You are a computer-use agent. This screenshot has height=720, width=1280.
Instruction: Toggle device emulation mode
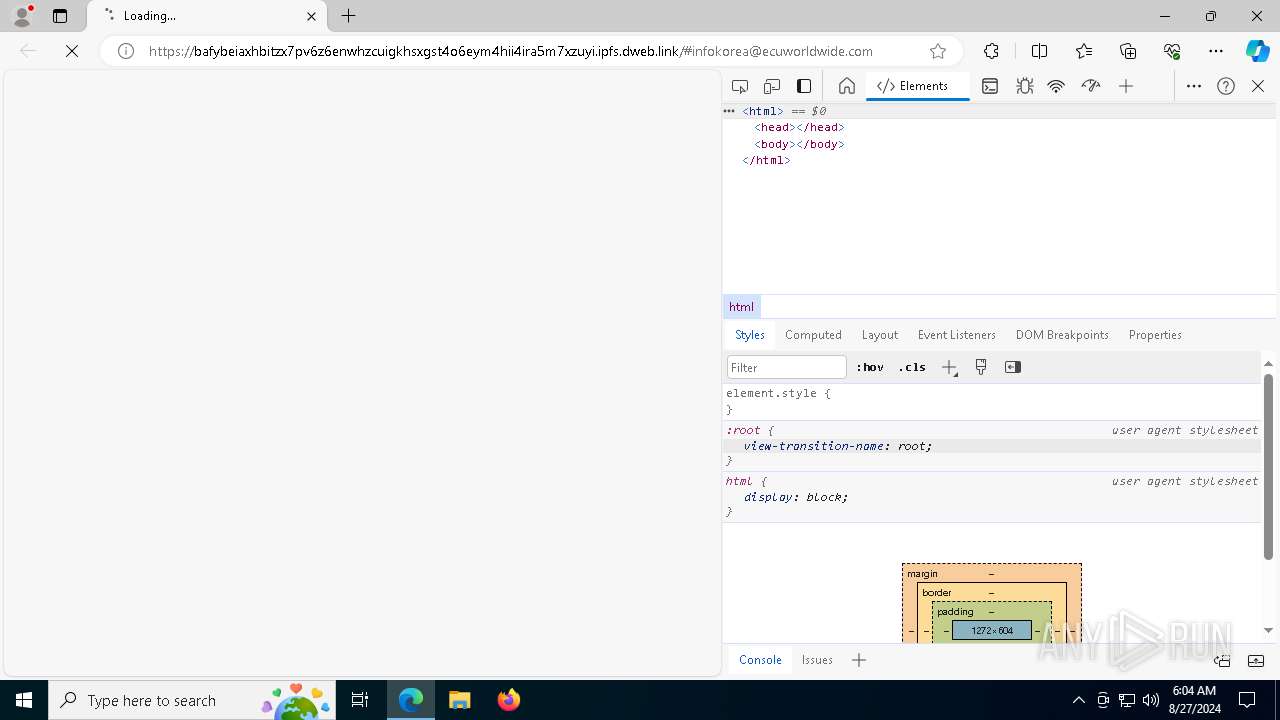[772, 86]
